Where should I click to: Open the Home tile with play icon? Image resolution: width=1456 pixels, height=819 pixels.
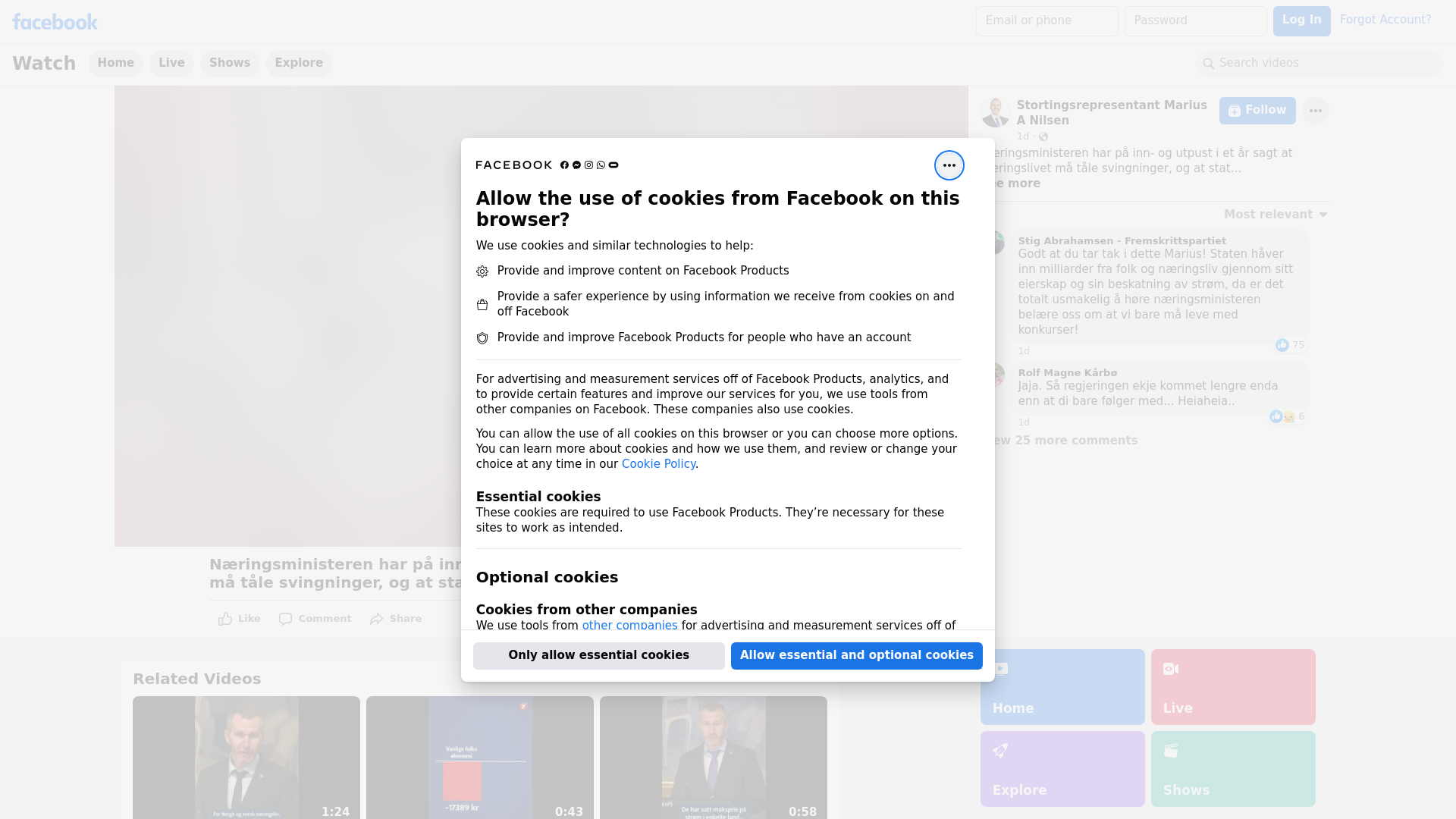point(1062,687)
